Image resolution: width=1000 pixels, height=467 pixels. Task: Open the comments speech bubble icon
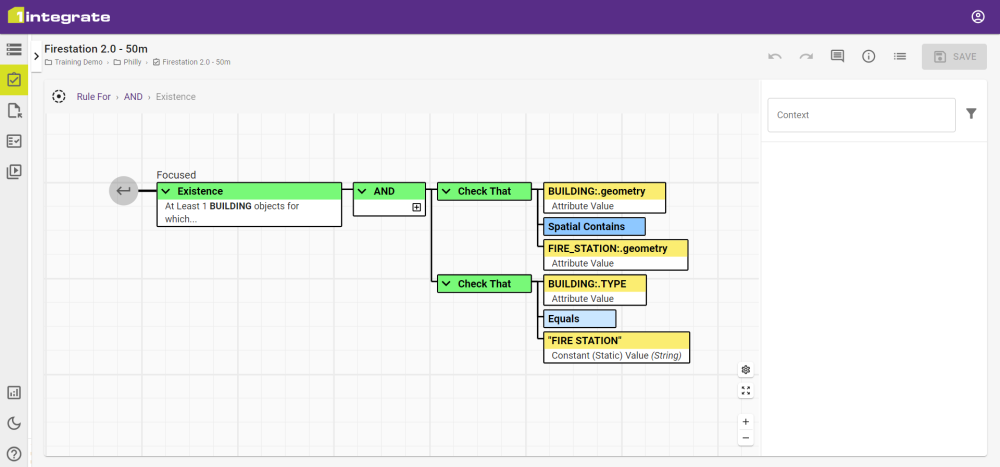tap(838, 57)
